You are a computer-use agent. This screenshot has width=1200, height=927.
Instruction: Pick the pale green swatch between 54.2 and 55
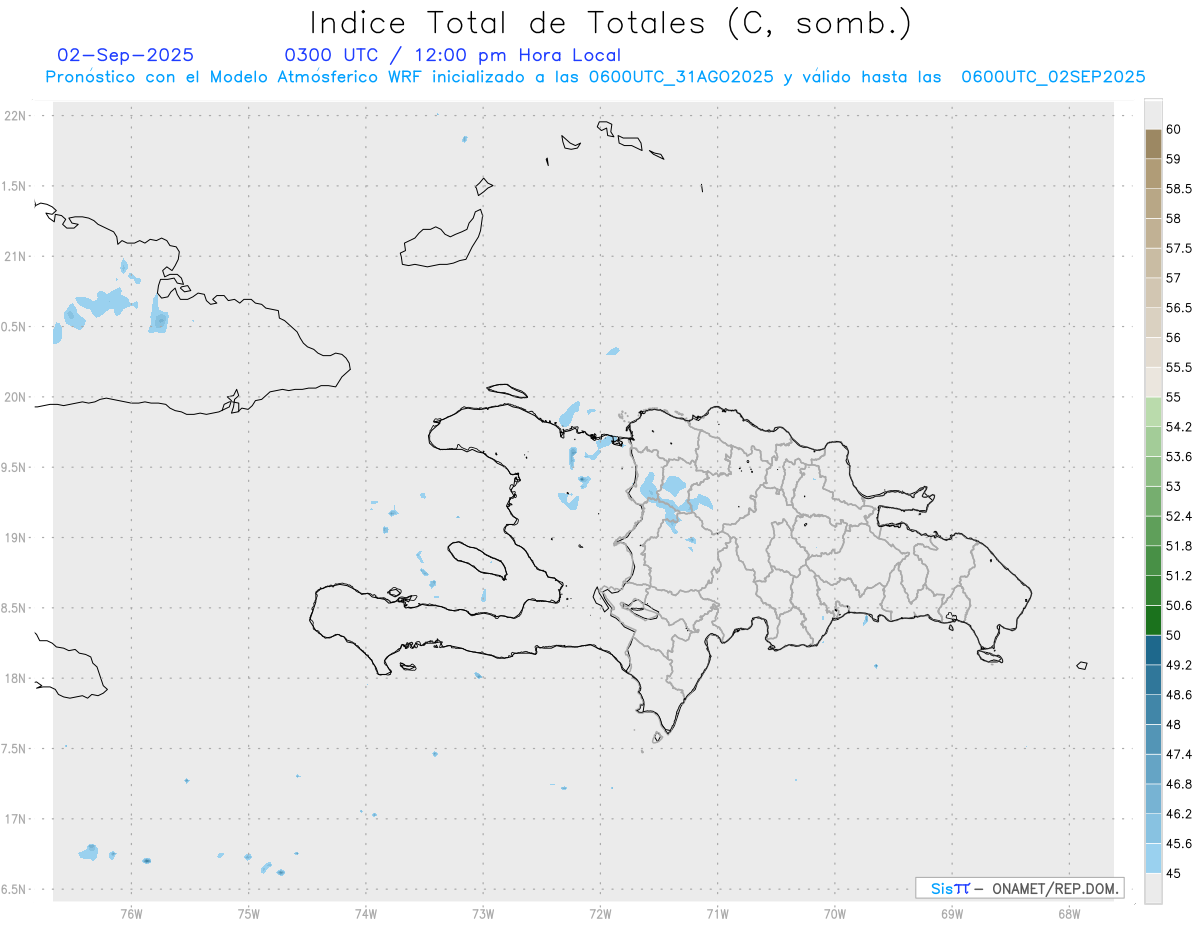coord(1153,412)
